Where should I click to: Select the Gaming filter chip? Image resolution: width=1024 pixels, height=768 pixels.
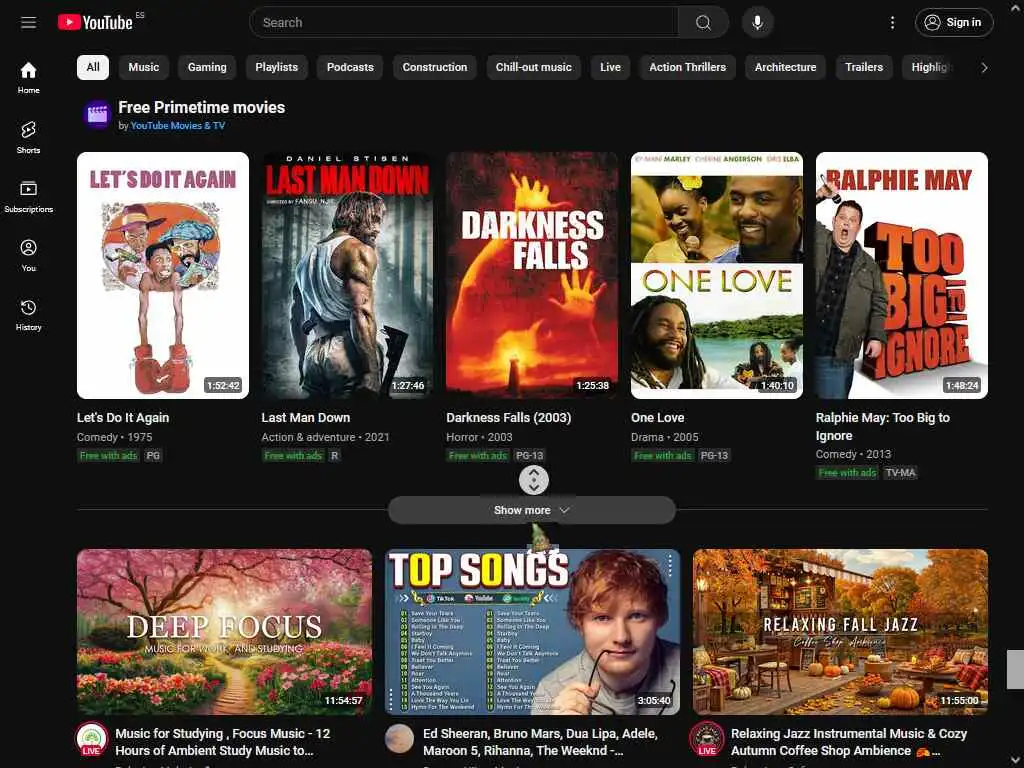tap(207, 67)
